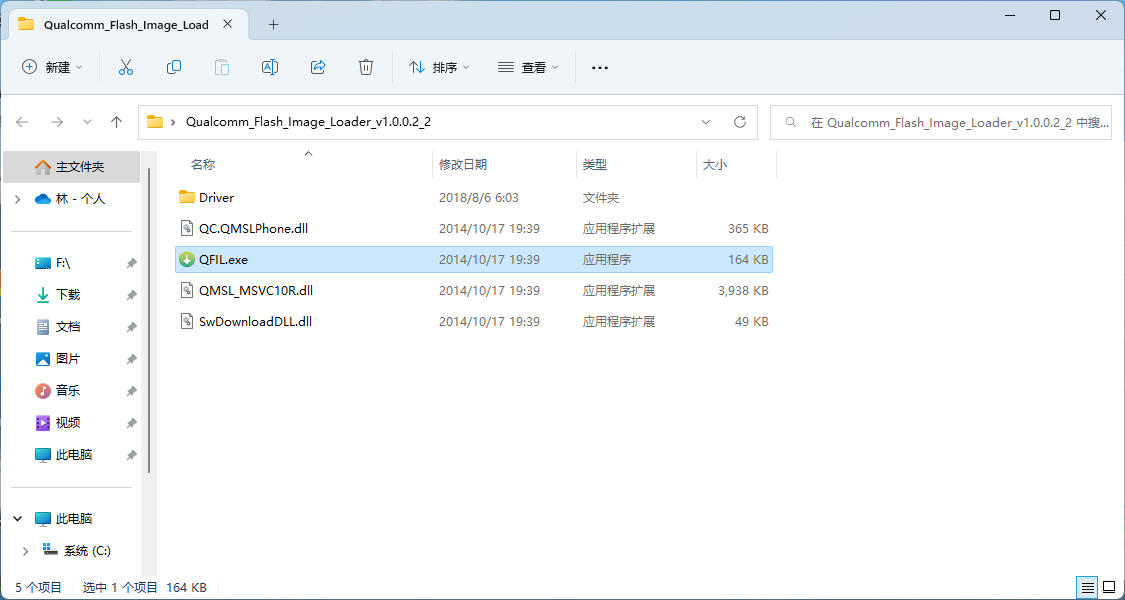
Task: Maximize the Explorer window
Action: pos(1055,15)
